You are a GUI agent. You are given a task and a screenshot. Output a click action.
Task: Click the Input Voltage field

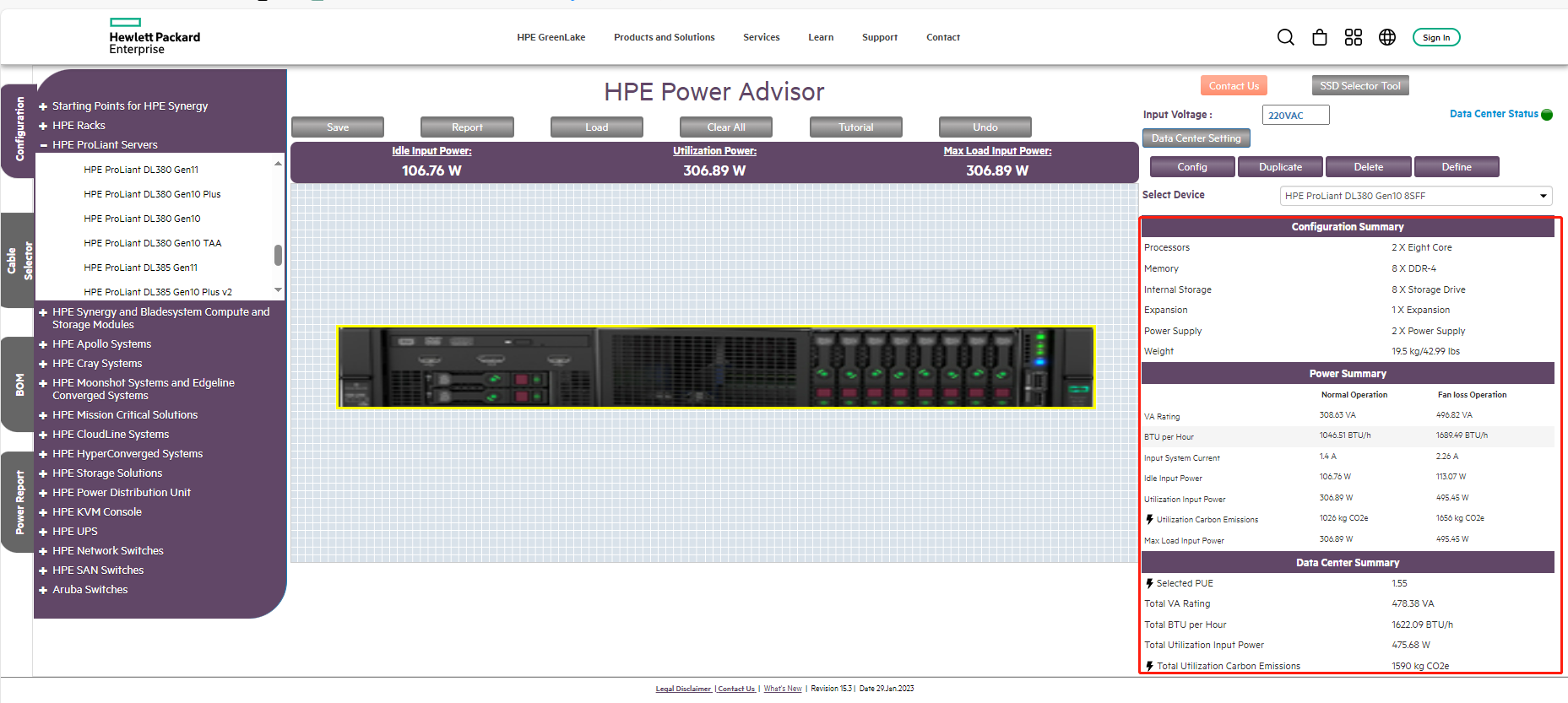click(x=1295, y=116)
